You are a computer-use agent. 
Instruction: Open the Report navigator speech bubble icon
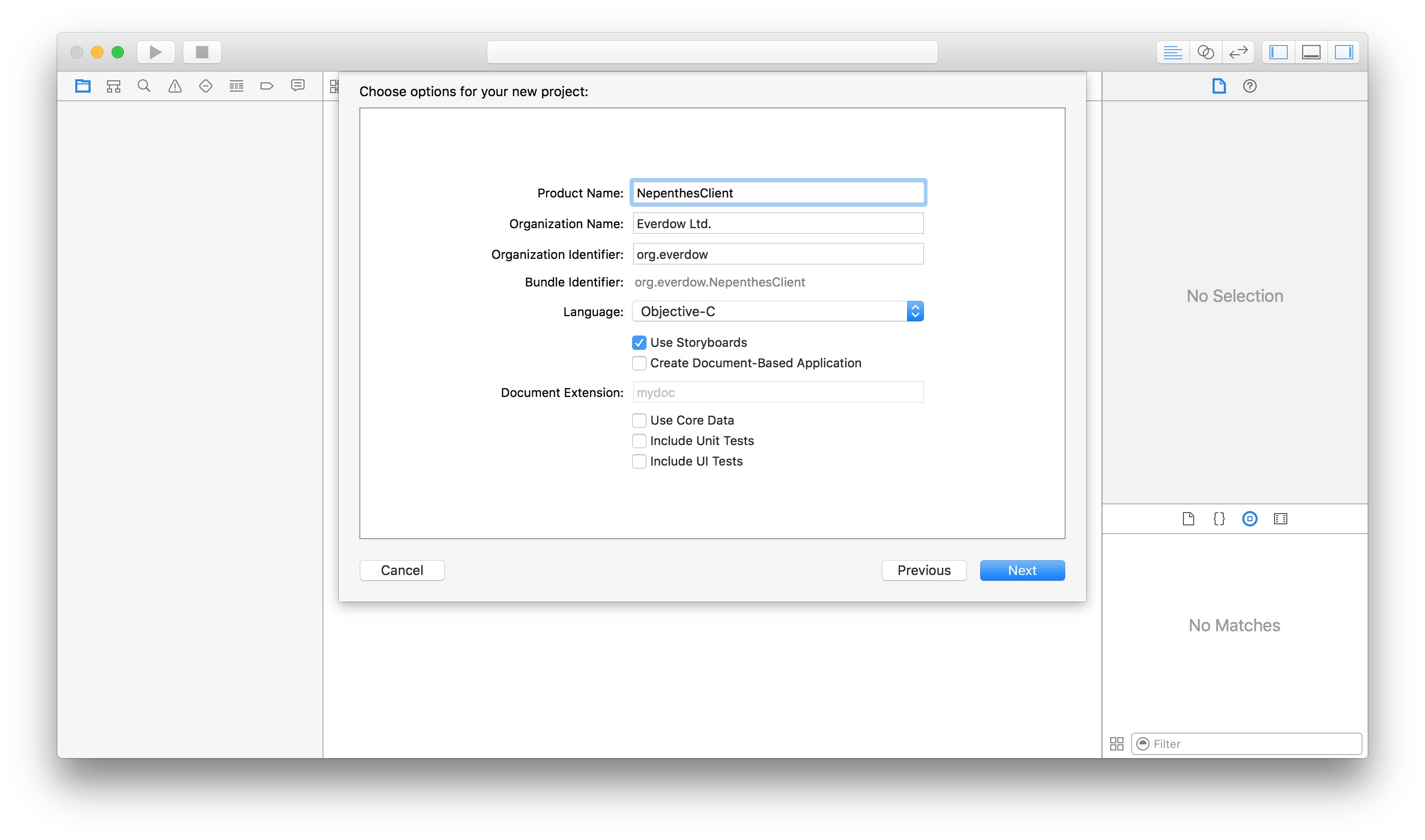pos(298,86)
